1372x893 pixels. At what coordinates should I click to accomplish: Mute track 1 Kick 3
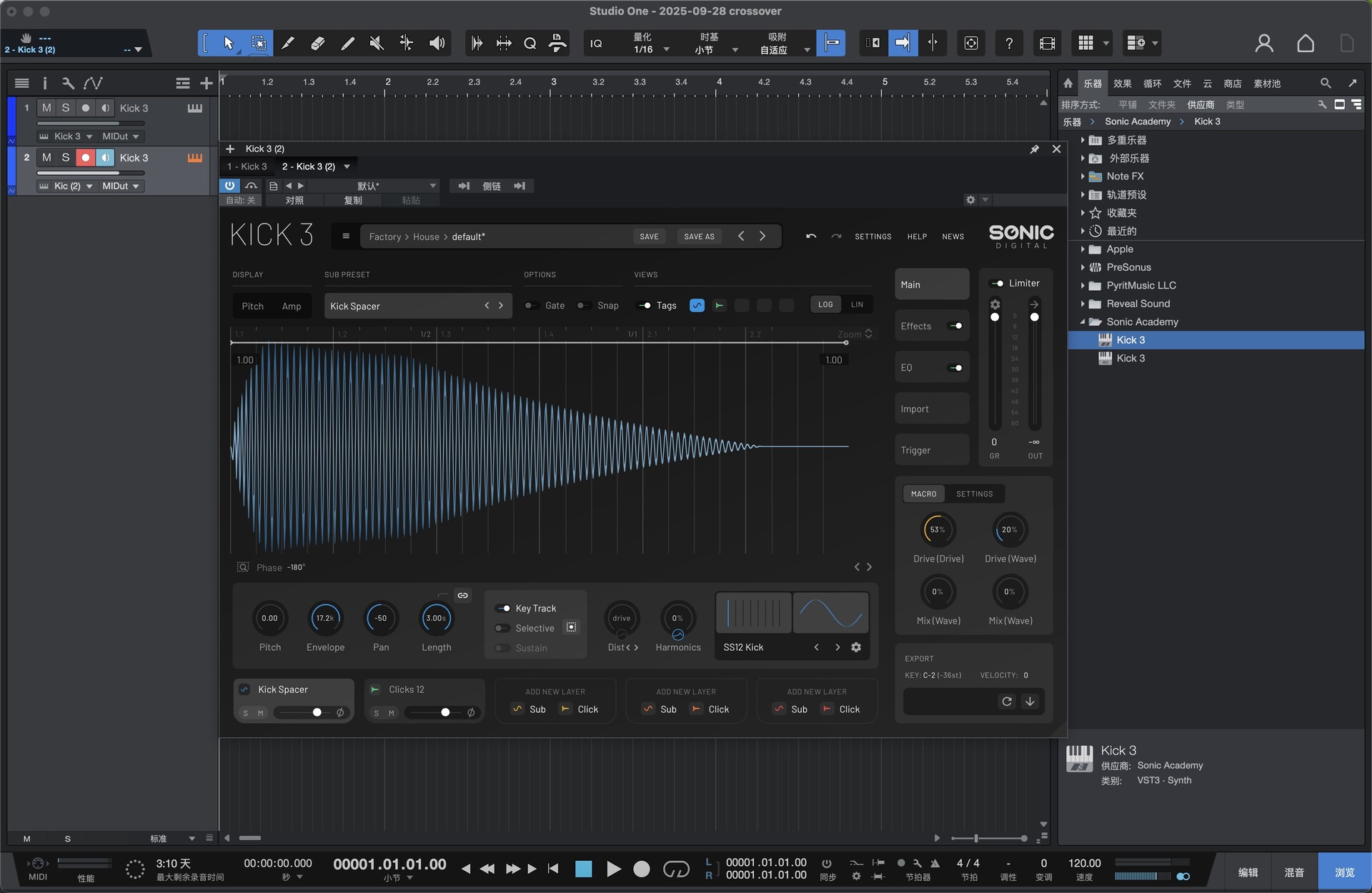coord(46,108)
